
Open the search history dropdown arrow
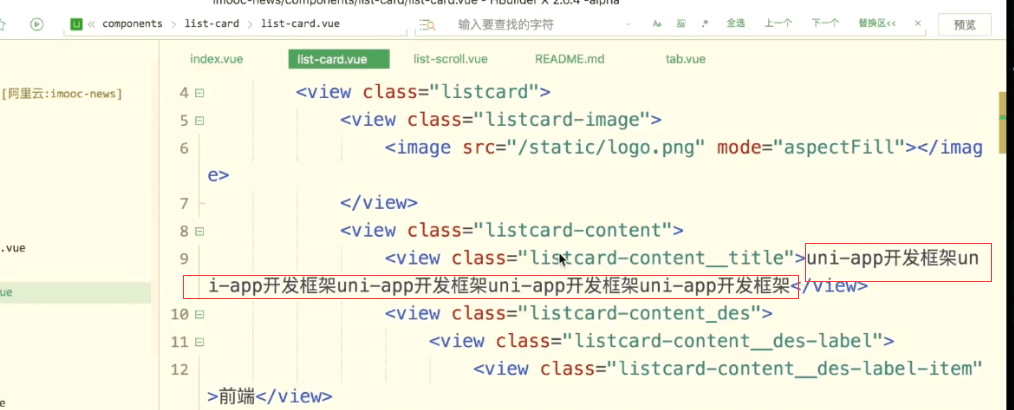pos(629,24)
